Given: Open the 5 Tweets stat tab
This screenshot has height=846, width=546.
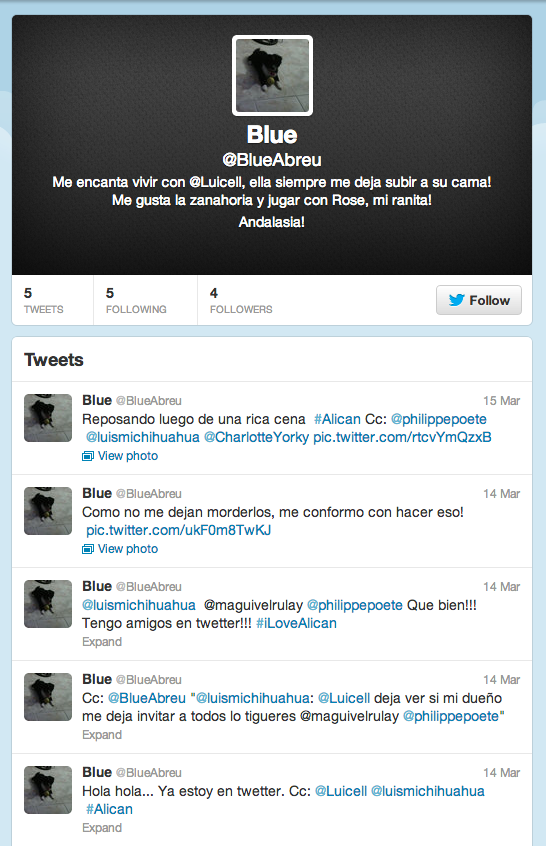Looking at the screenshot, I should coord(52,301).
